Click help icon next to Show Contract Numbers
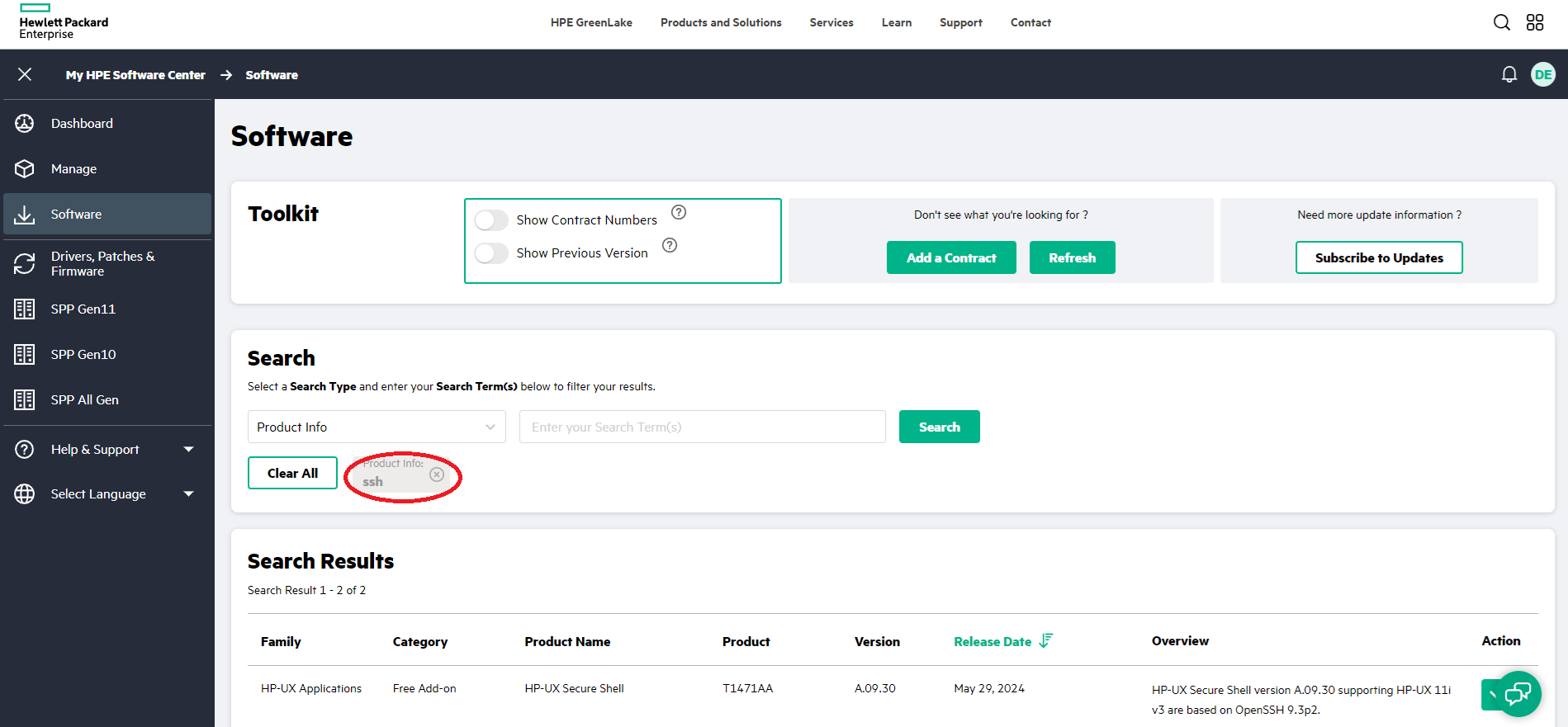Screen dimensions: 1568x727 pos(679,212)
